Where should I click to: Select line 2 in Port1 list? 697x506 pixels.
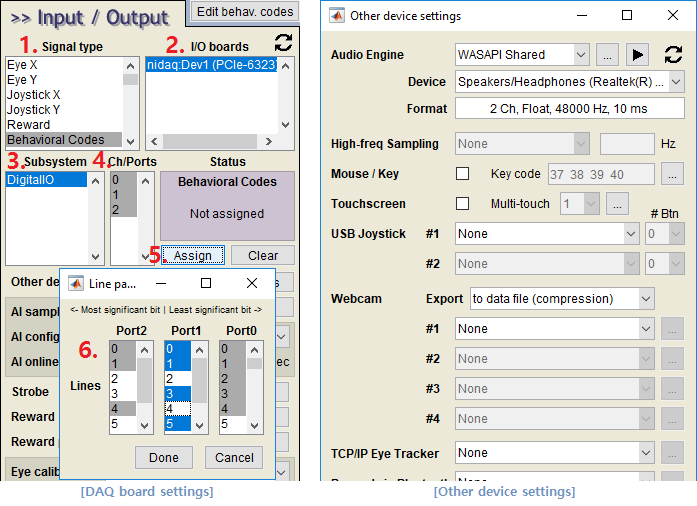pyautogui.click(x=178, y=379)
